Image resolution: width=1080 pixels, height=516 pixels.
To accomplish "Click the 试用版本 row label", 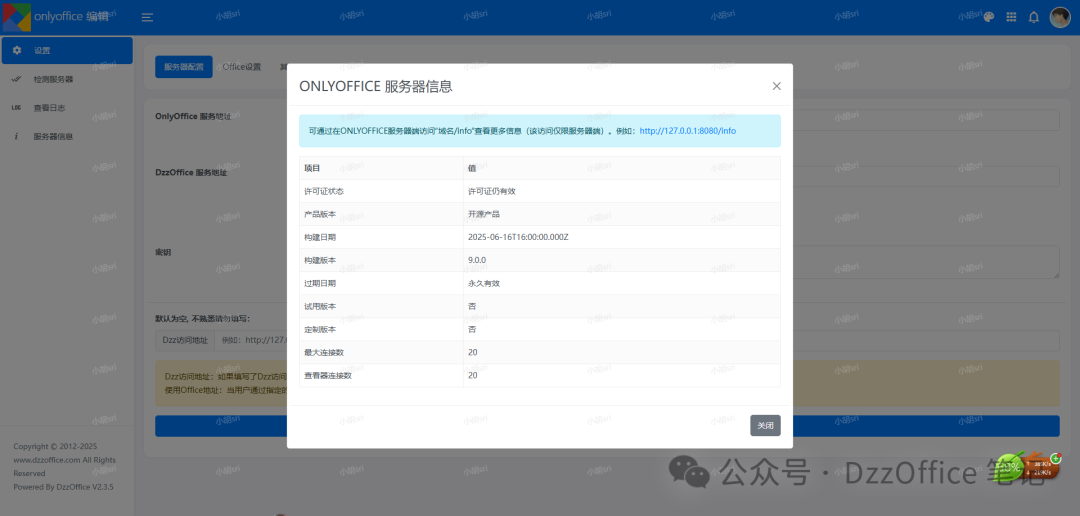I will coord(320,306).
